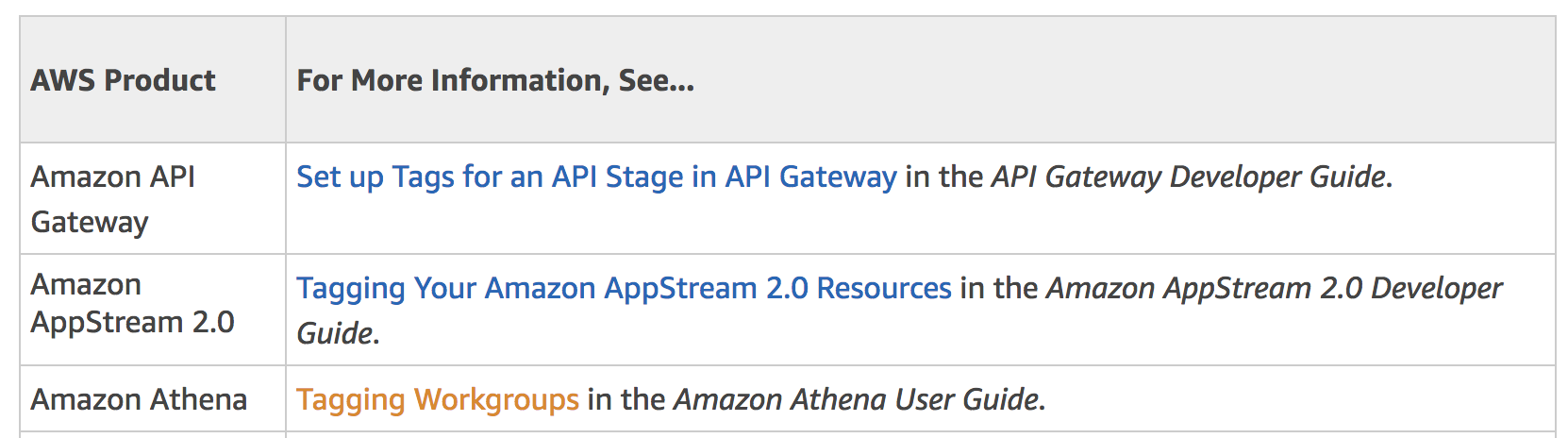
Task: Follow the orange Tagging Workgroups link
Action: (437, 399)
